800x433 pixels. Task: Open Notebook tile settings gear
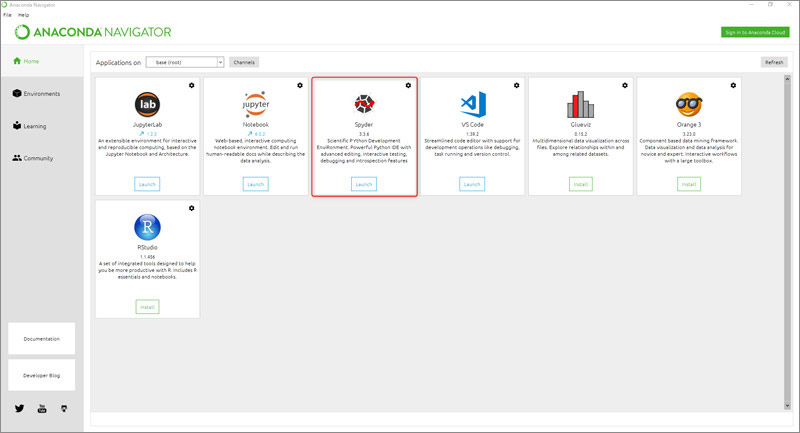point(300,85)
